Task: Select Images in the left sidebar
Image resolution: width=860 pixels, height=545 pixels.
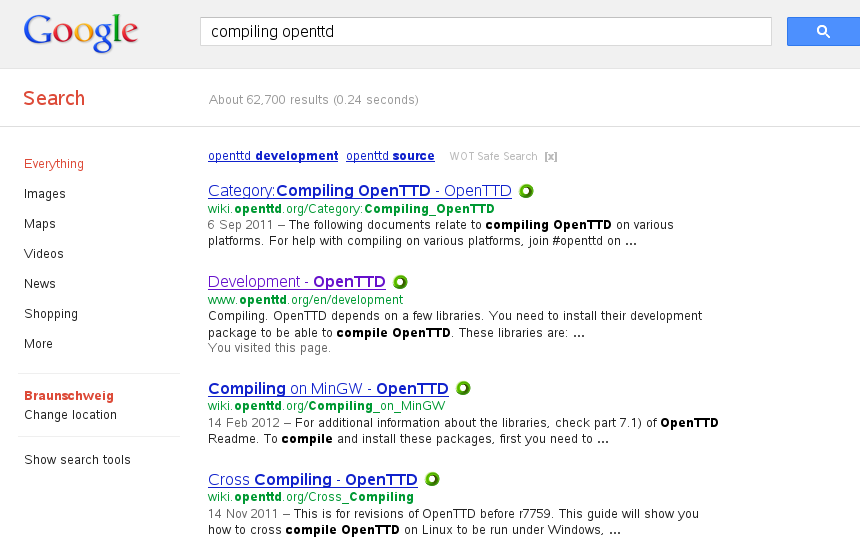Action: (x=45, y=194)
